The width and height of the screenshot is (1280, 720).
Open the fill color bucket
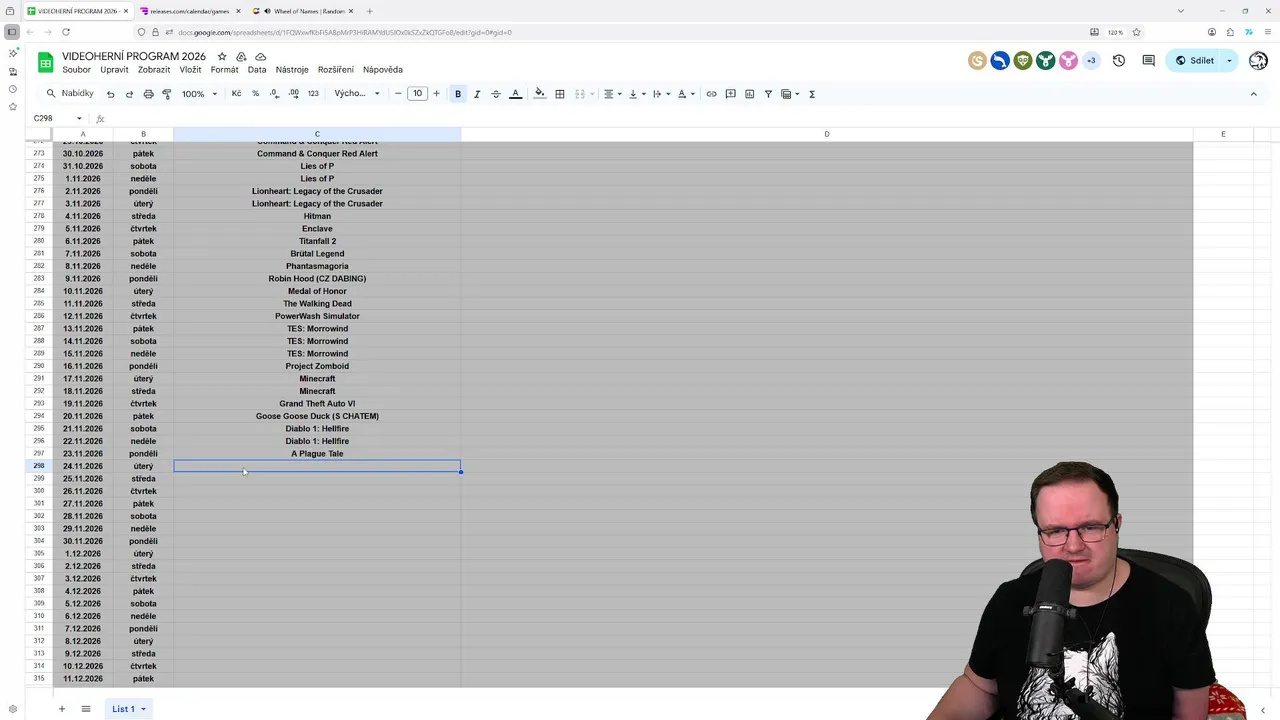[540, 94]
